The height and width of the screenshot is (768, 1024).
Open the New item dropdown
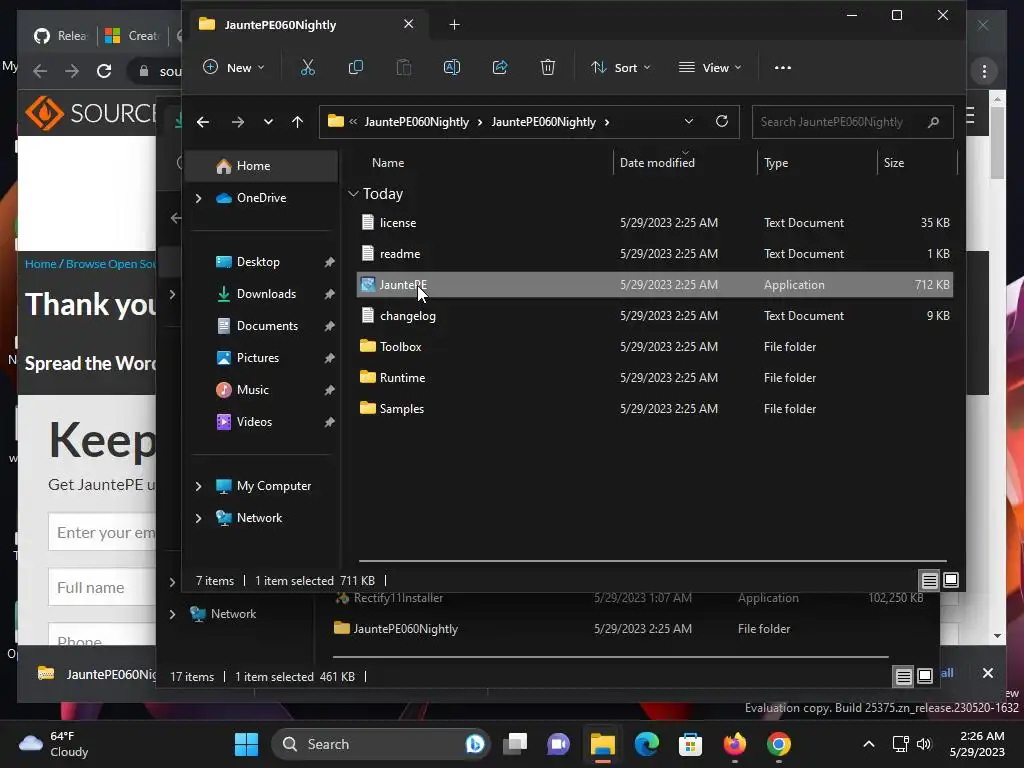click(x=234, y=67)
